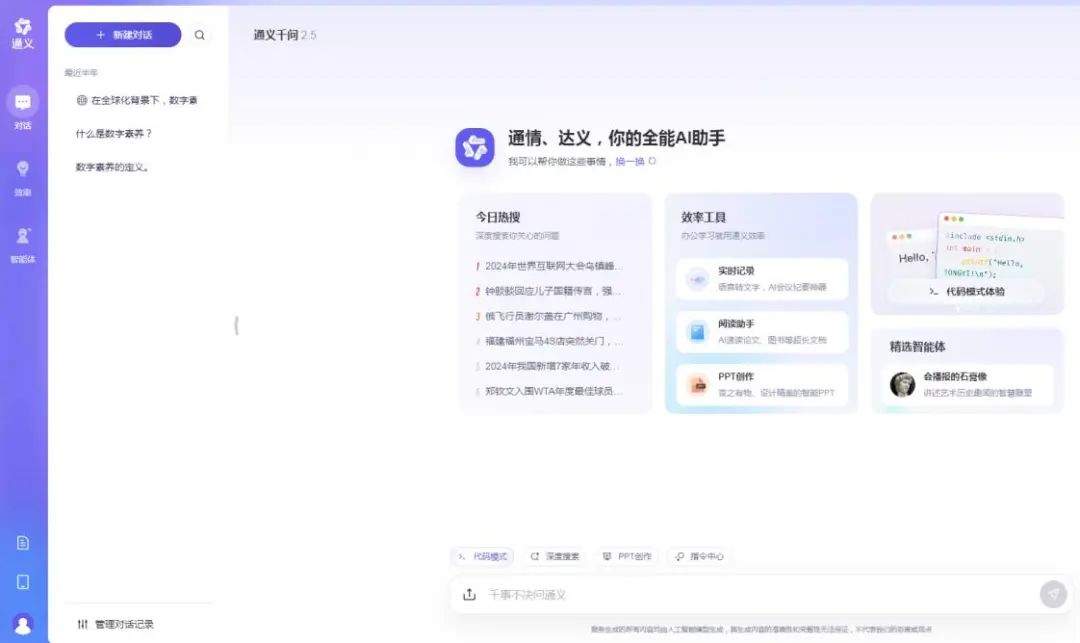Click the 效率工具 heading
Screen dimensions: 1080x643
(703, 218)
